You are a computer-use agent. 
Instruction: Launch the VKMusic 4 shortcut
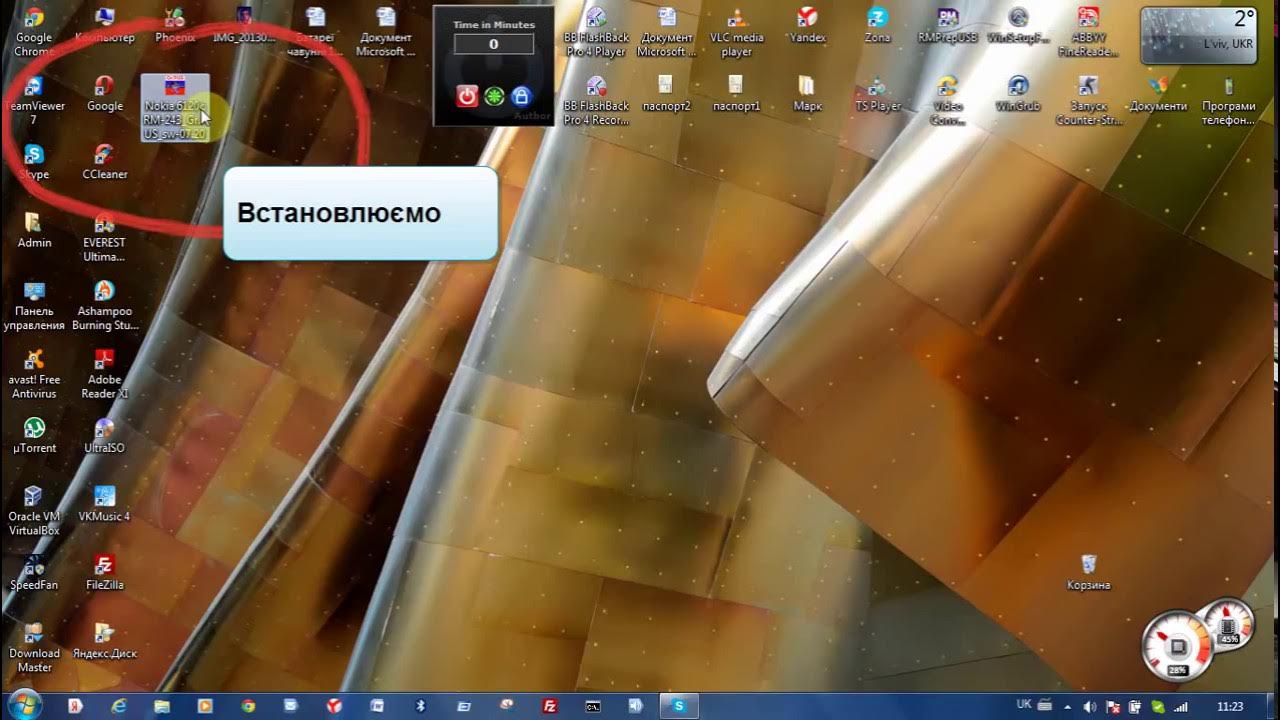(x=104, y=504)
